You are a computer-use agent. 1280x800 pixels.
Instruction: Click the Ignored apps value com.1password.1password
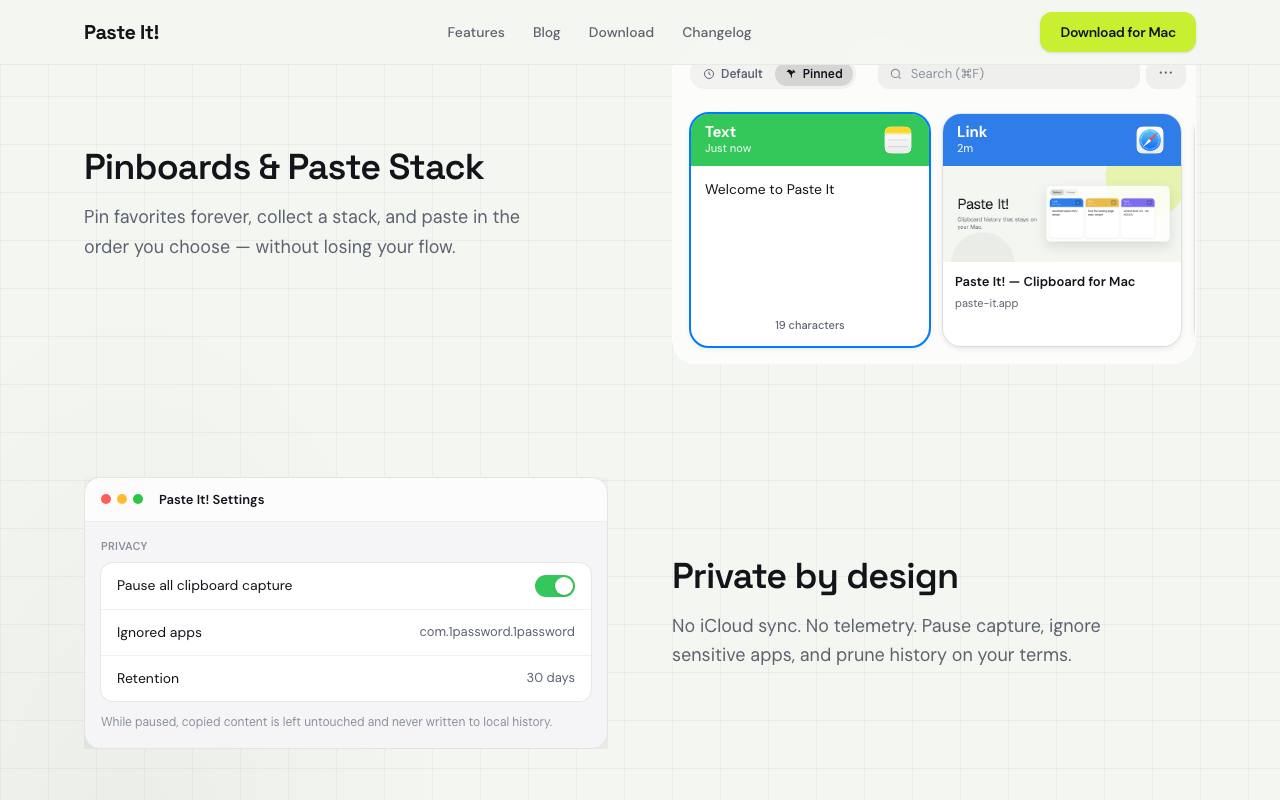point(497,632)
